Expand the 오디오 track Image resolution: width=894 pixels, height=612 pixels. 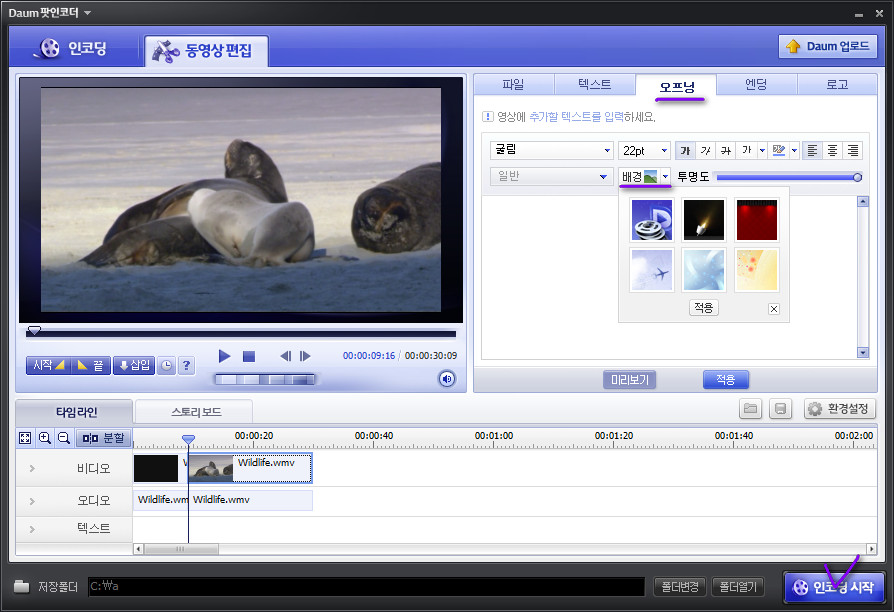(x=32, y=501)
